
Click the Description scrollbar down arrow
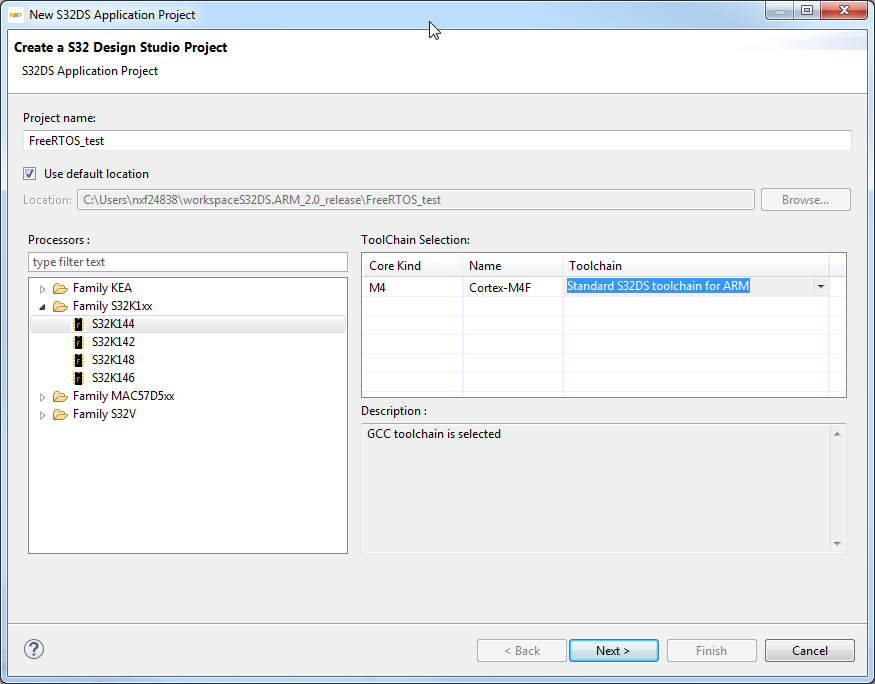tap(838, 544)
